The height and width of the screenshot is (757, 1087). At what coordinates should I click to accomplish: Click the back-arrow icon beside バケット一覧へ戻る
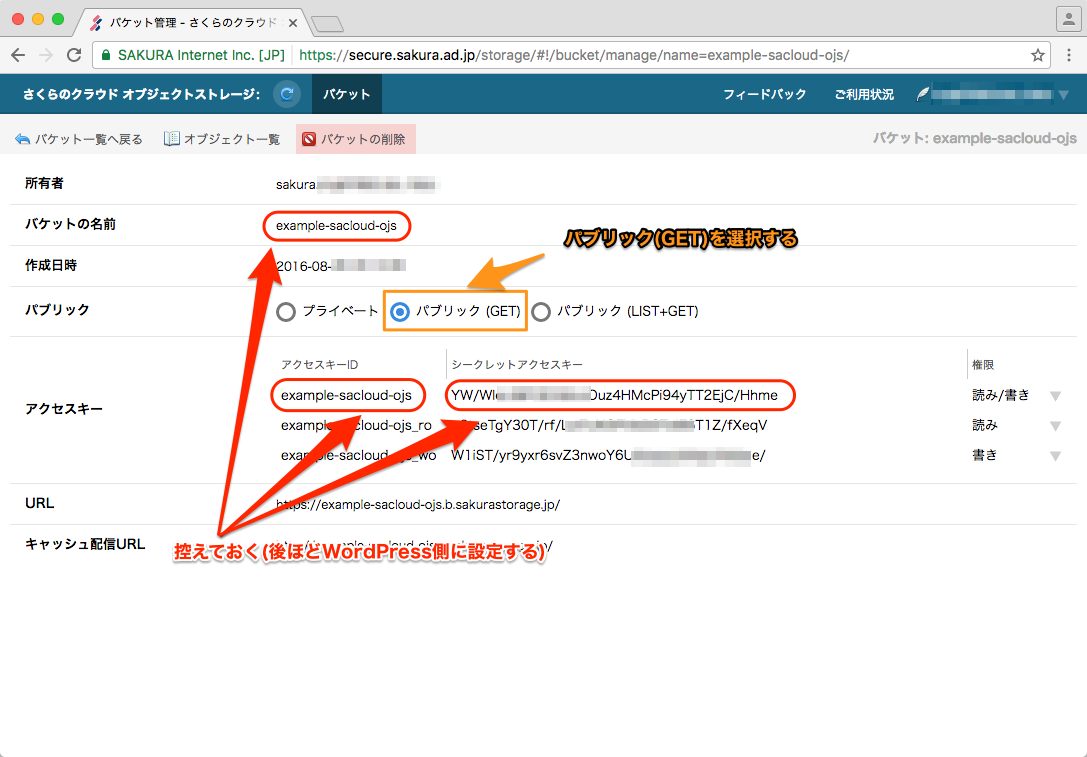[22, 139]
